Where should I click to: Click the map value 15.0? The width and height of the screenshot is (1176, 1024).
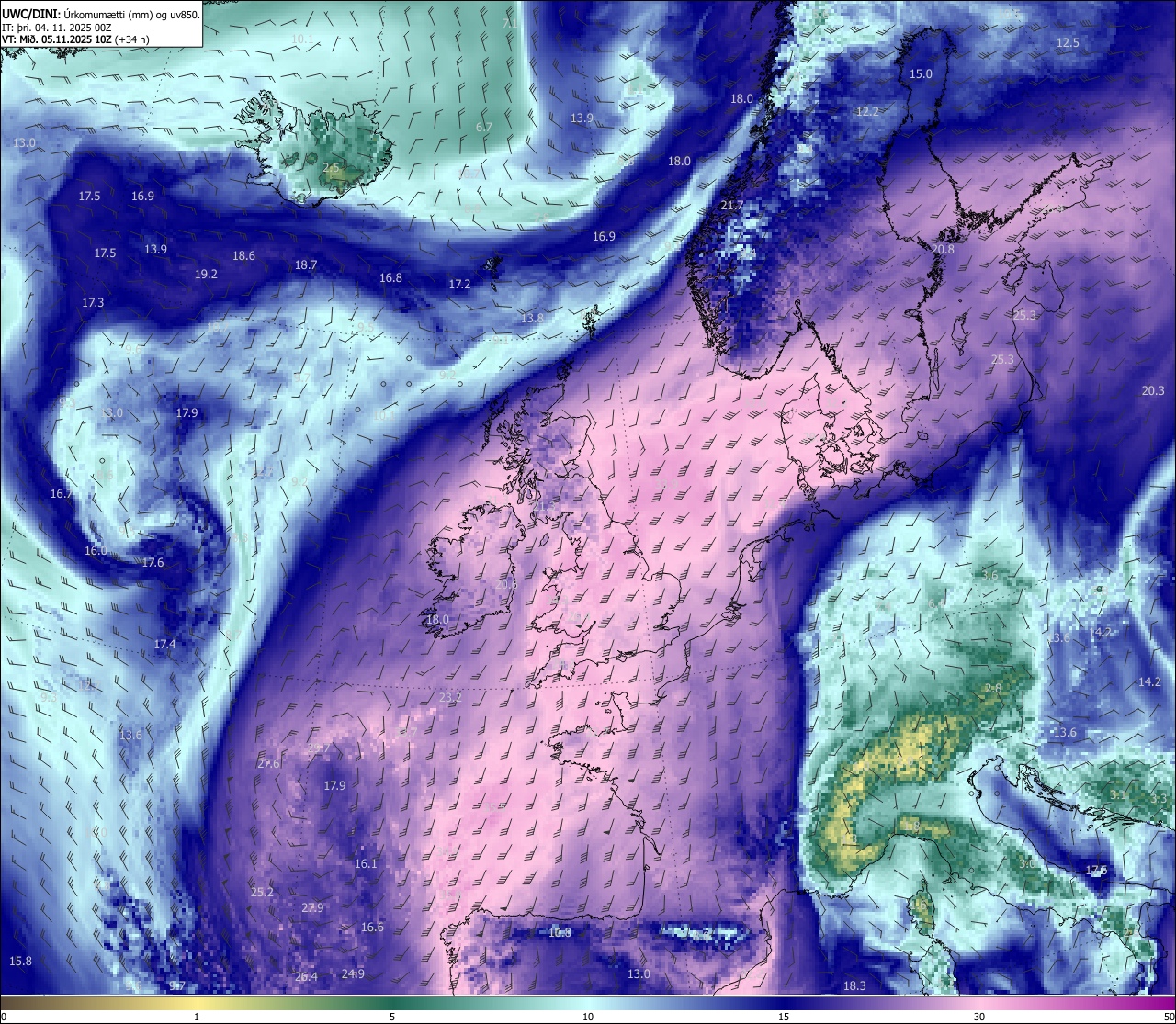coord(921,74)
